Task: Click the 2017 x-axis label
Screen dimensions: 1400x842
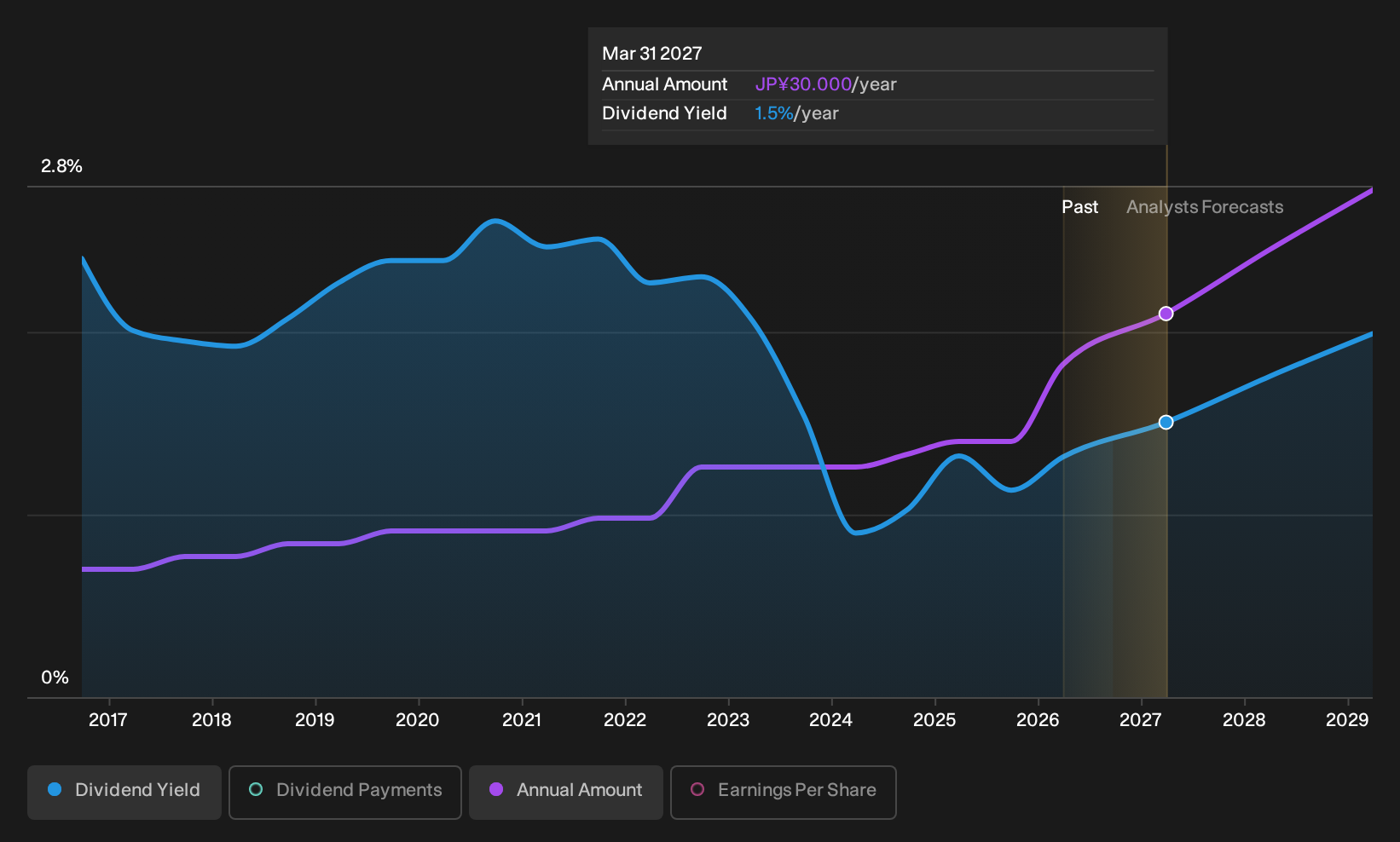Action: coord(108,720)
